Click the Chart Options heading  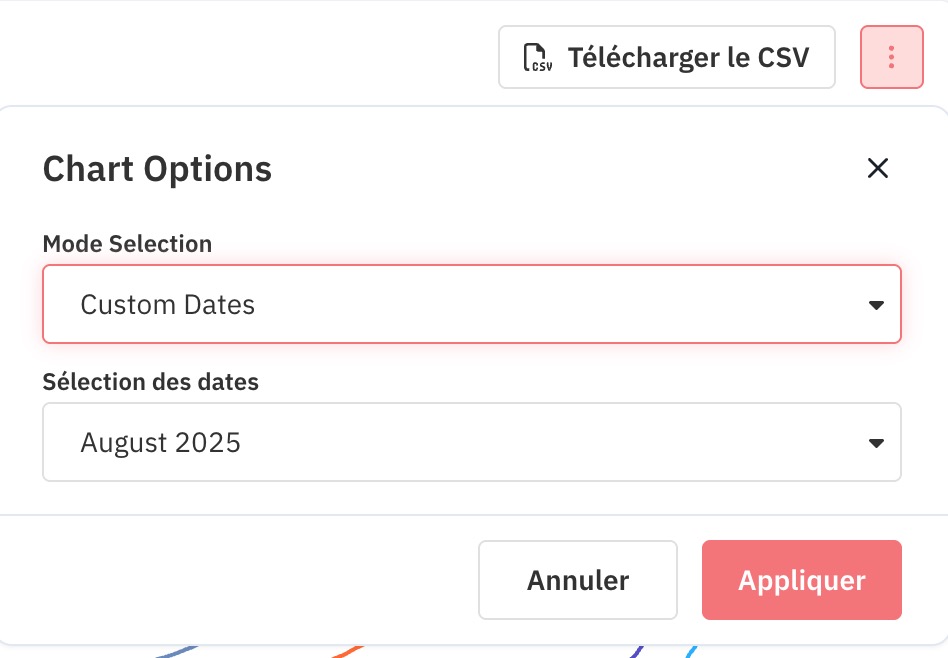pyautogui.click(x=157, y=169)
